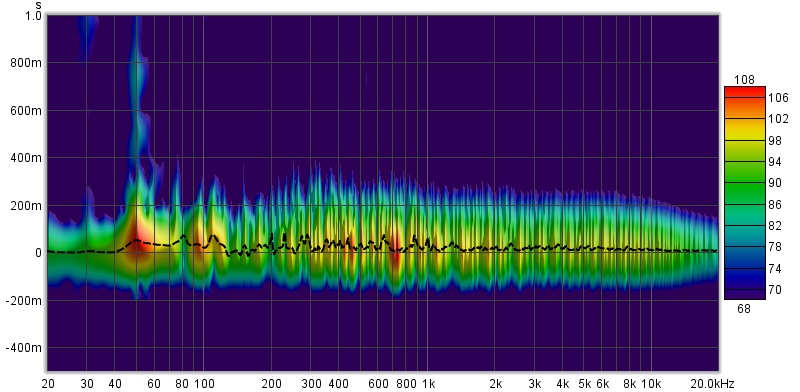The image size is (800, 392).
Task: Click the 200 frequency axis label
Action: pyautogui.click(x=271, y=384)
